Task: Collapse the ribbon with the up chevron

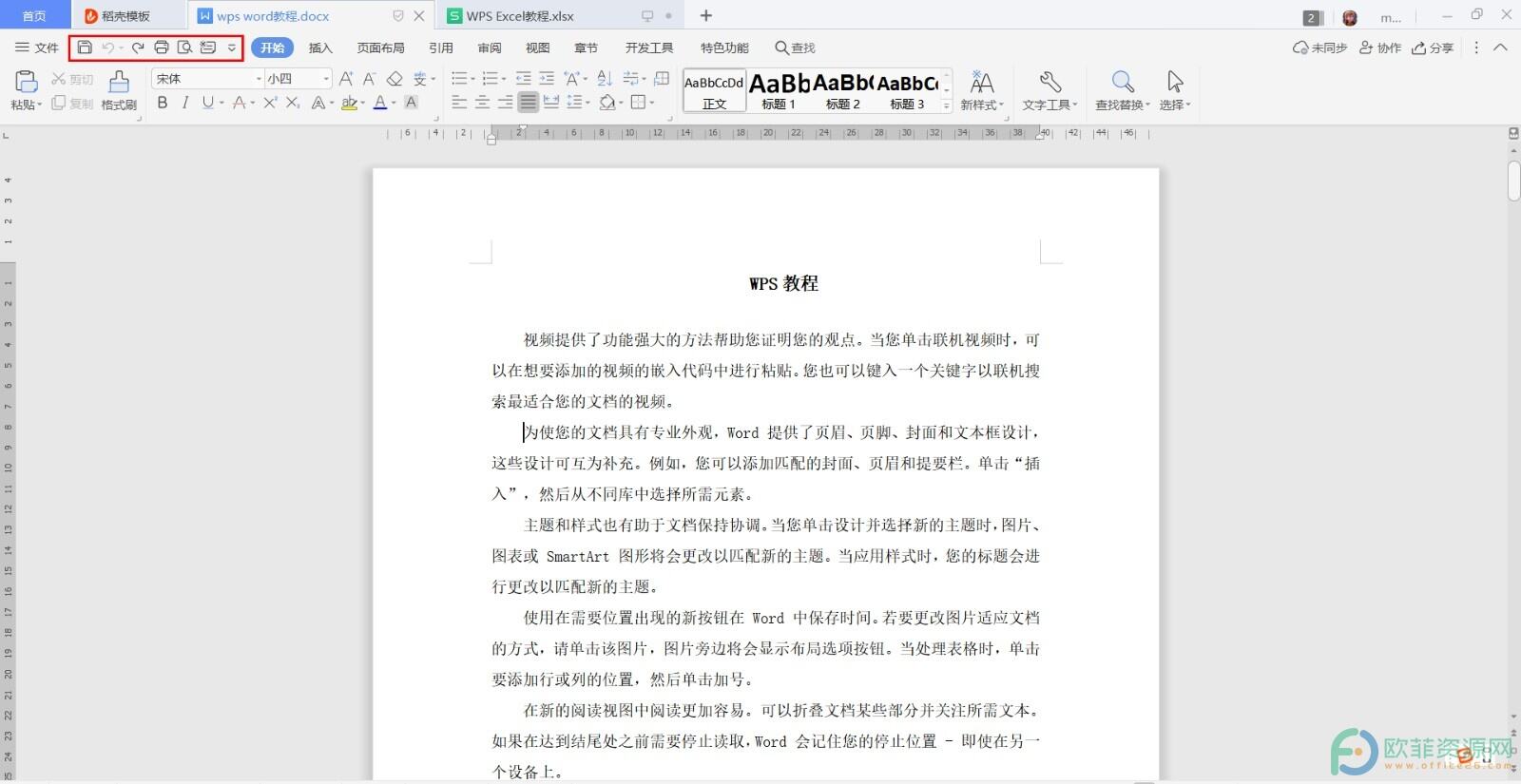Action: click(x=1501, y=48)
